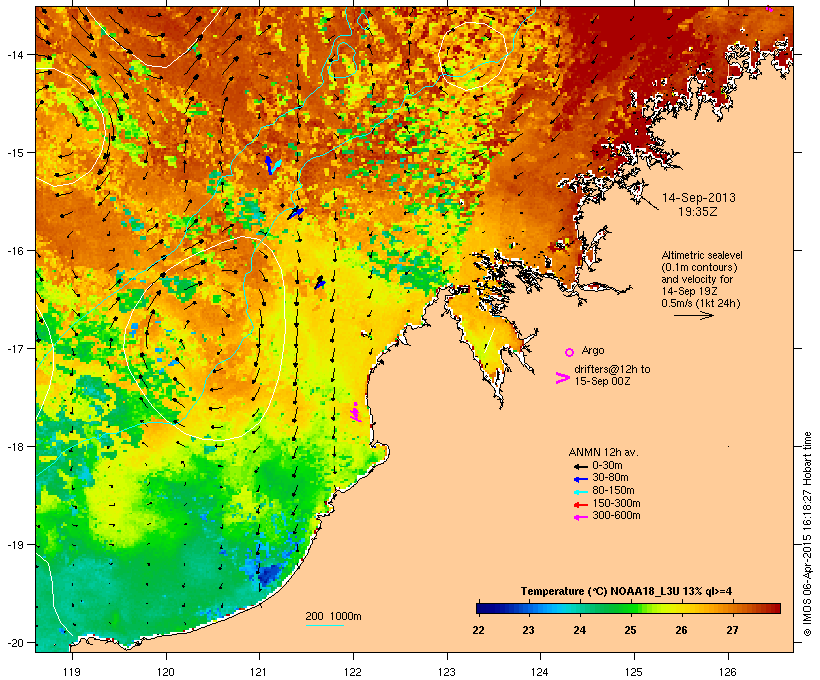Click the magenta drifter marker near 122E 17.7S
This screenshot has width=820, height=680.
(x=355, y=413)
